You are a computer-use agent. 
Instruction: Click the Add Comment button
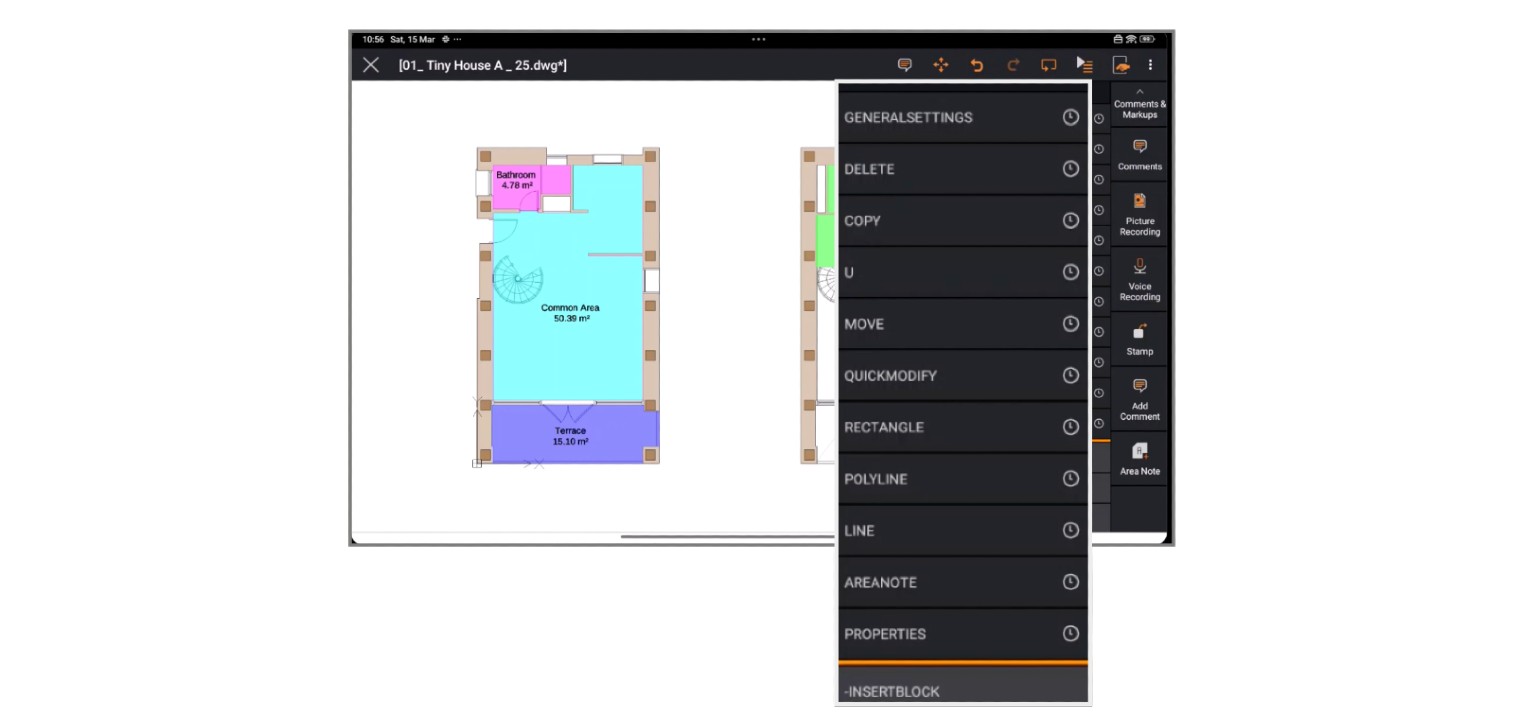[1140, 399]
